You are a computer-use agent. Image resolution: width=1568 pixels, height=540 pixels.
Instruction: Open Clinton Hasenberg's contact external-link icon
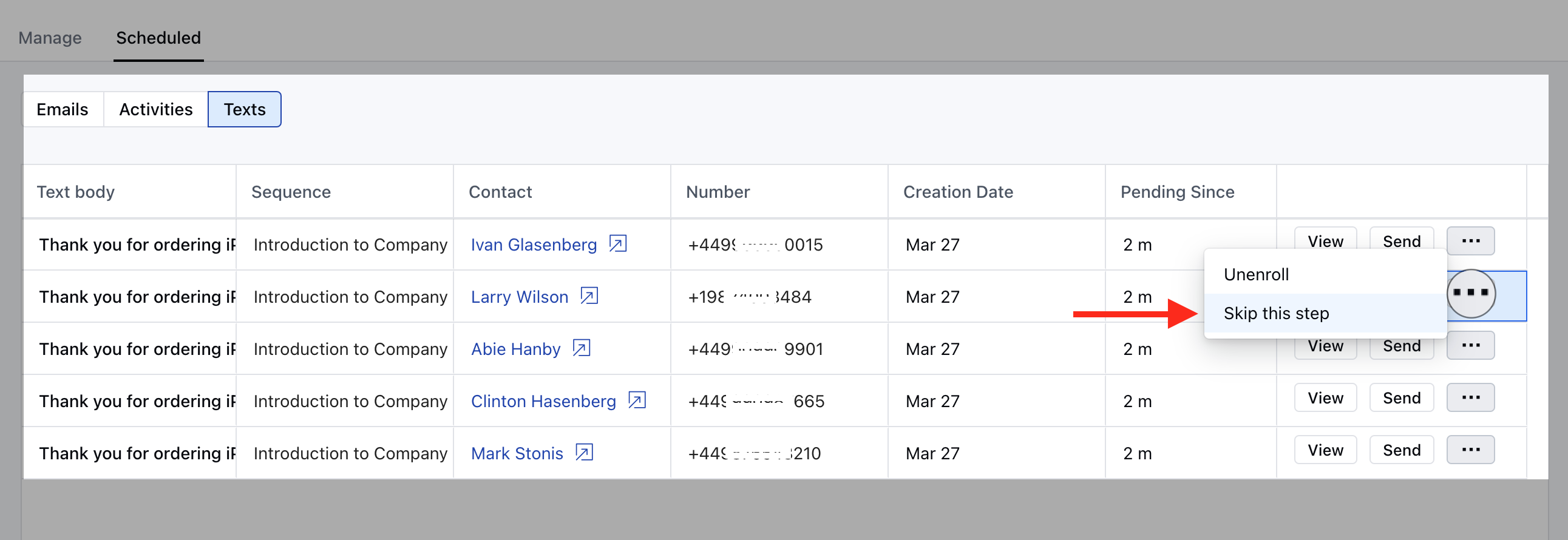(637, 400)
